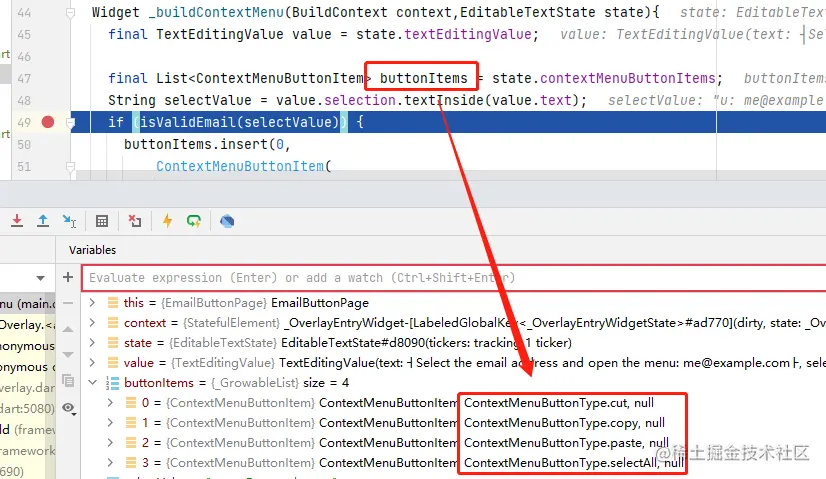Expand the 'value' variable node
826x479 pixels.
tap(92, 363)
